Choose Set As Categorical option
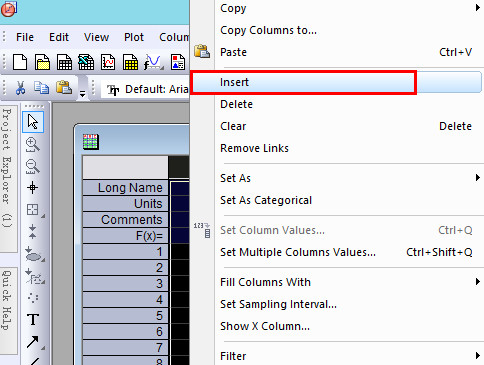This screenshot has width=484, height=365. [x=336, y=200]
